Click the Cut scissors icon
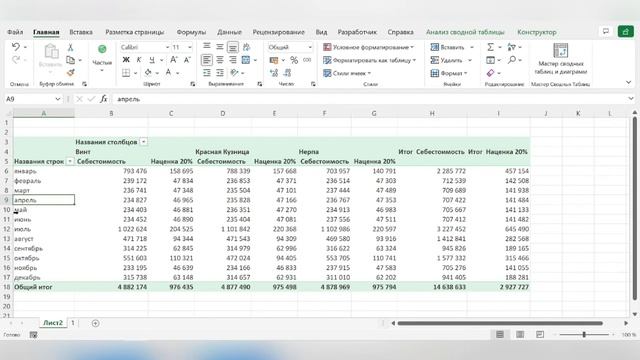The width and height of the screenshot is (640, 360). (x=70, y=47)
